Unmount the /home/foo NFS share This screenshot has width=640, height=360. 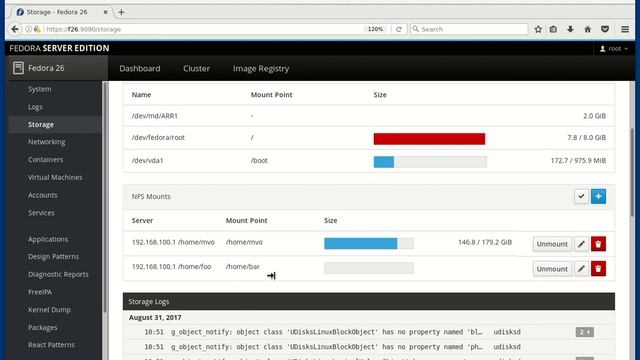552,269
